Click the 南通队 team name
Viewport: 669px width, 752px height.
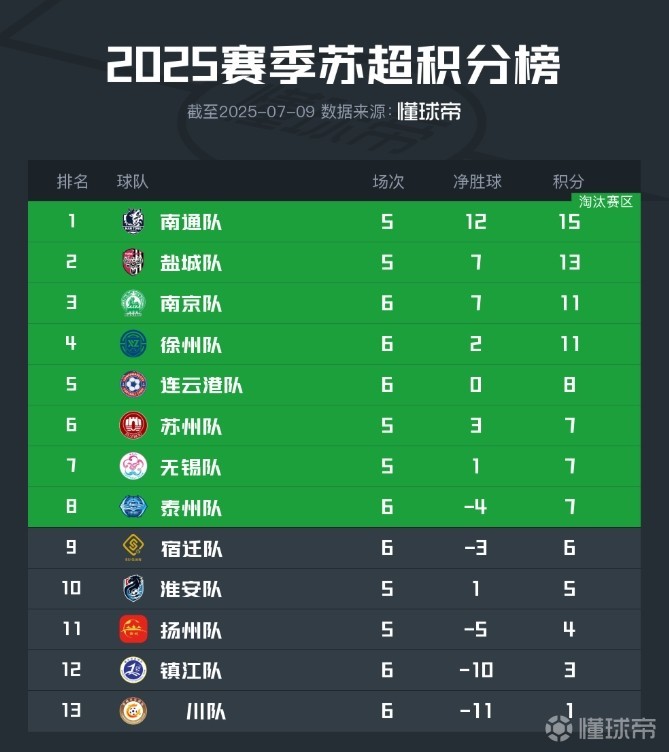point(191,222)
